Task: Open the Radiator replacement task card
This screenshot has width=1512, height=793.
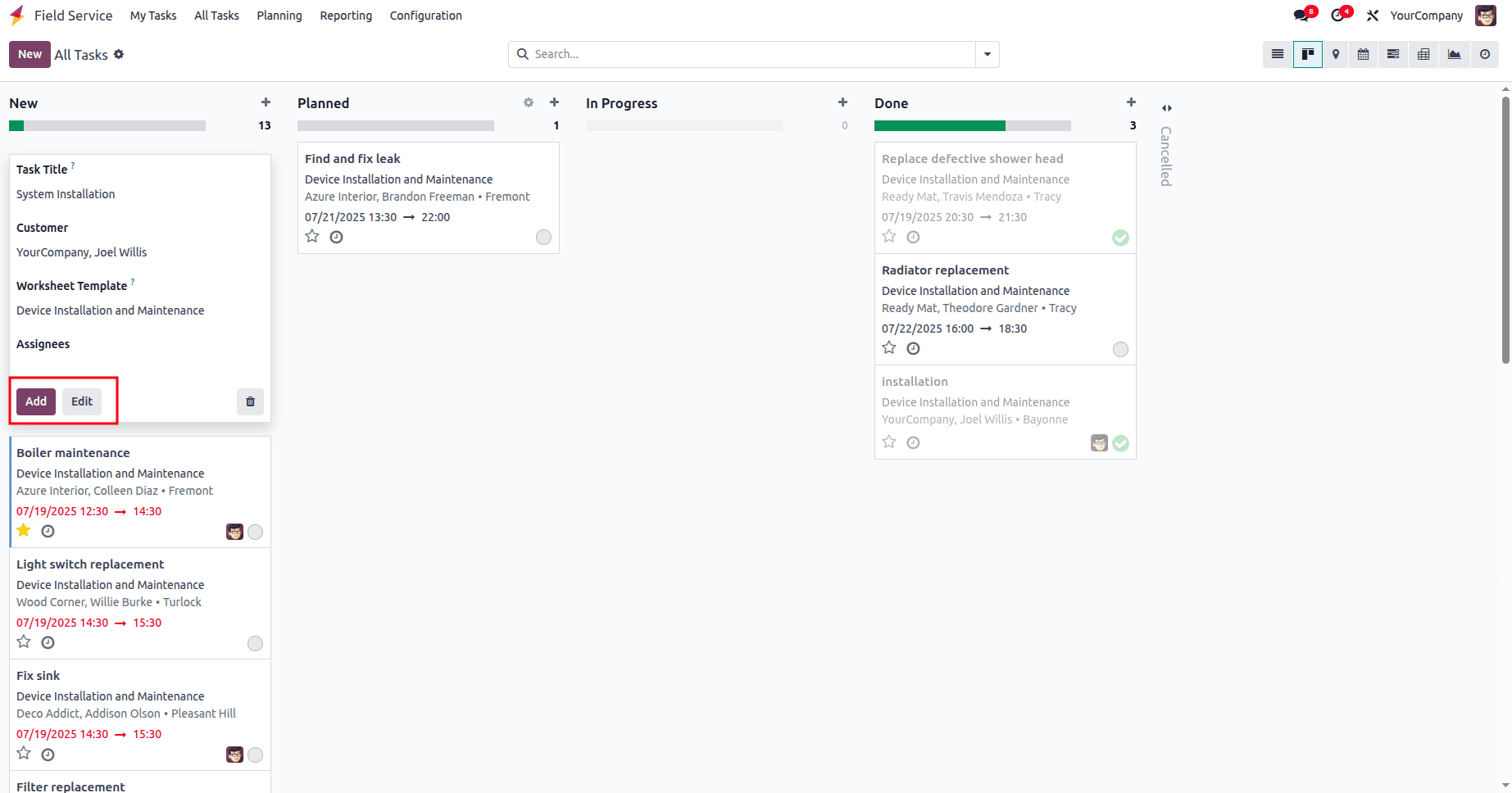Action: point(1005,309)
